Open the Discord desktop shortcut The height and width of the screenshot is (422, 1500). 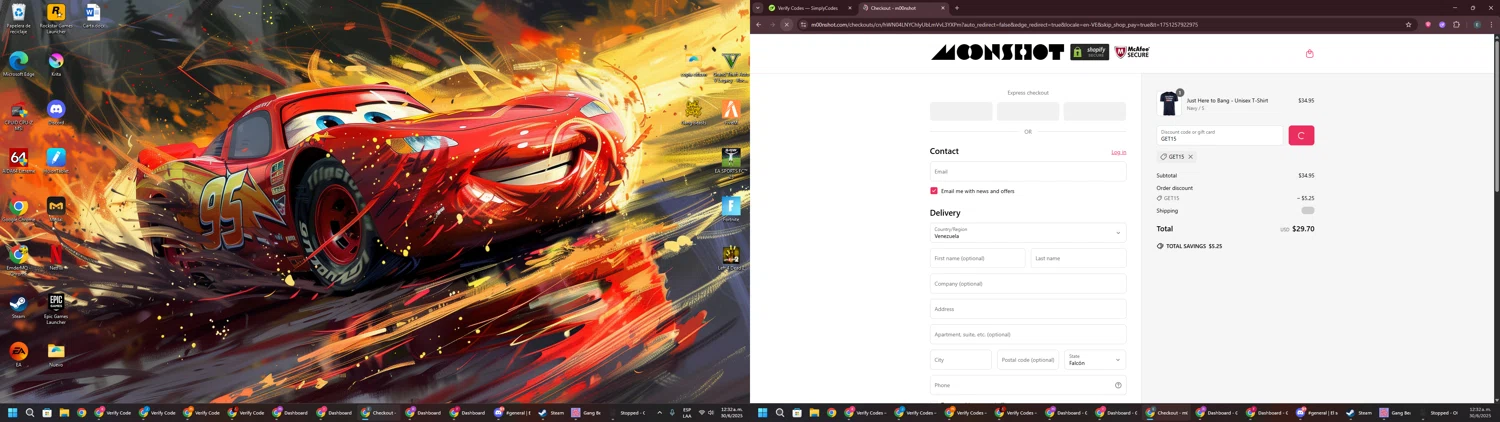coord(56,112)
